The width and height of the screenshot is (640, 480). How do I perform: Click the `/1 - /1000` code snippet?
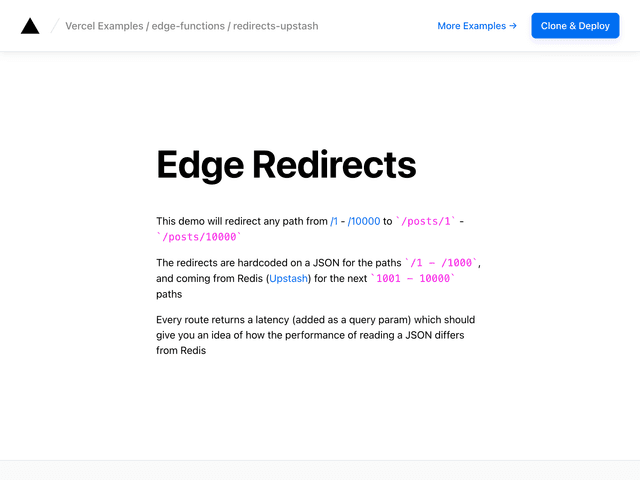[x=441, y=263]
